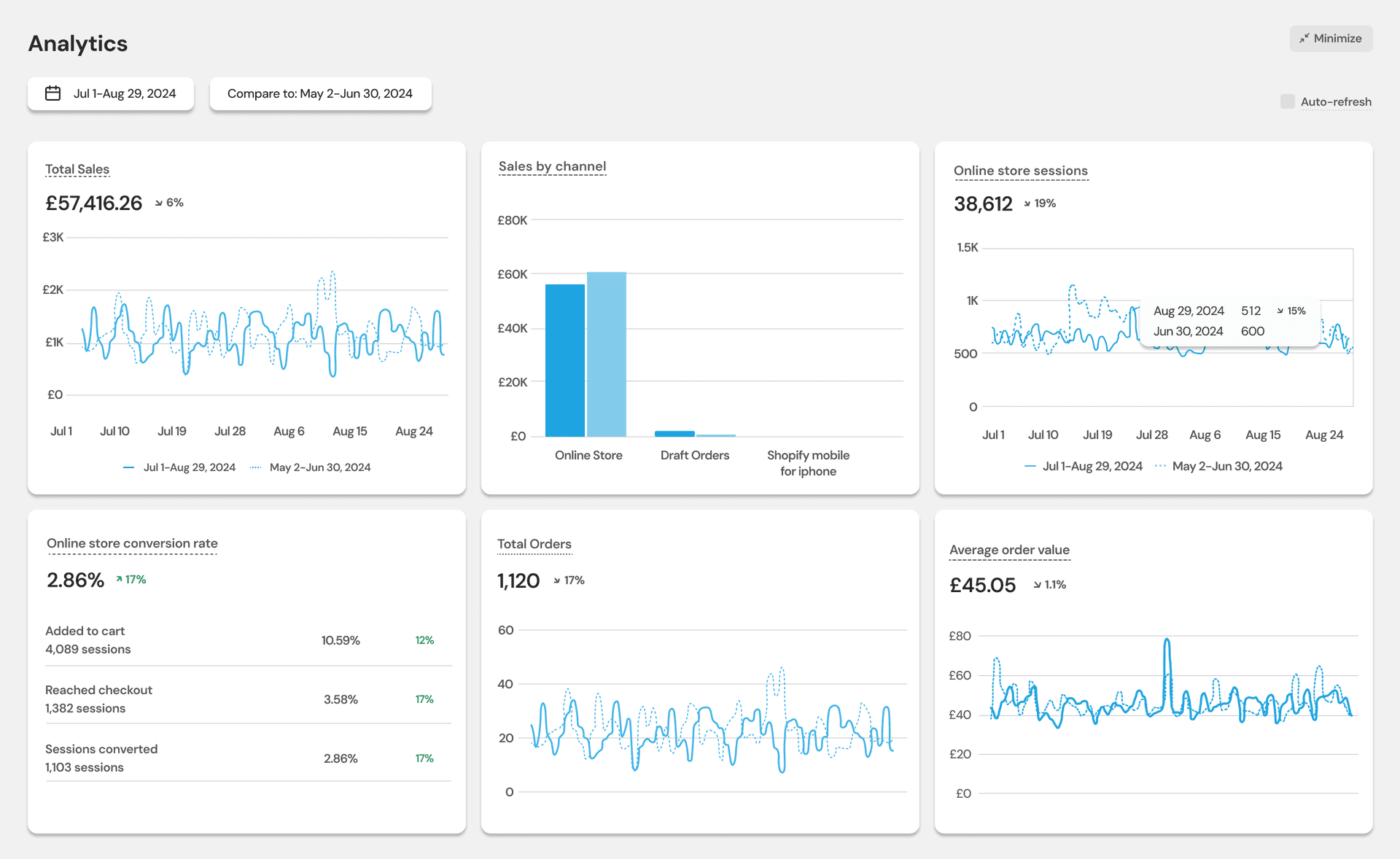1400x859 pixels.
Task: Click the Minimize button
Action: 1331,39
